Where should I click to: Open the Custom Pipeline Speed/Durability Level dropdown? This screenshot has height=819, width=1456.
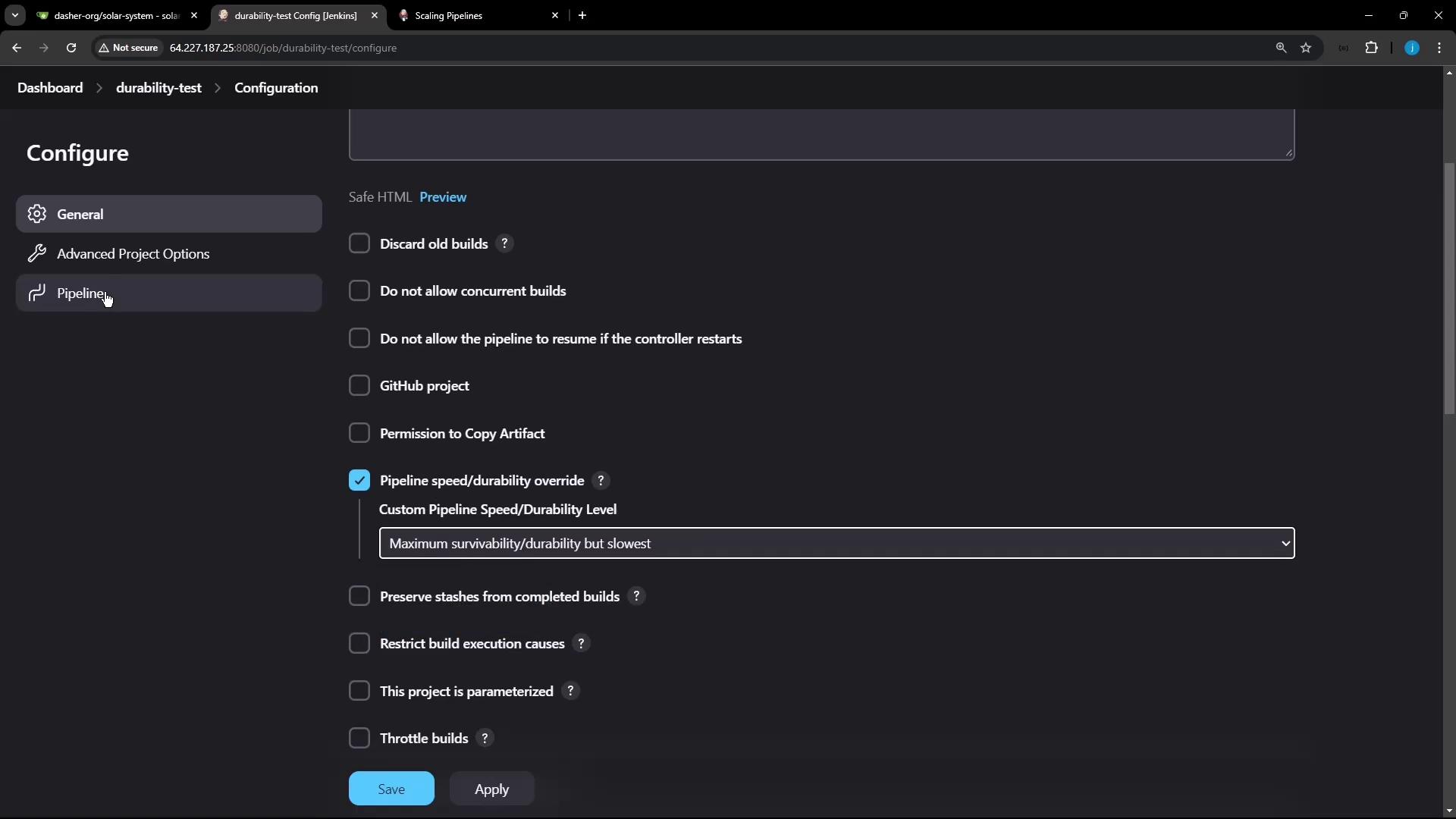pos(836,543)
